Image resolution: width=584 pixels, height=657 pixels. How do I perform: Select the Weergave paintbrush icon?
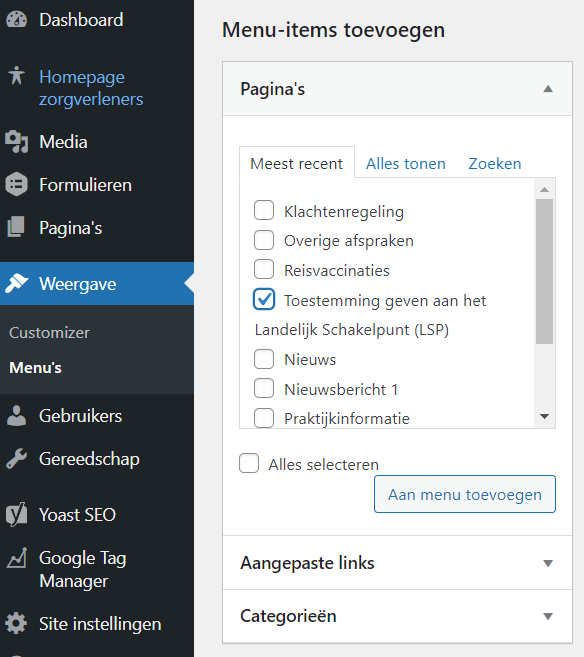click(16, 284)
